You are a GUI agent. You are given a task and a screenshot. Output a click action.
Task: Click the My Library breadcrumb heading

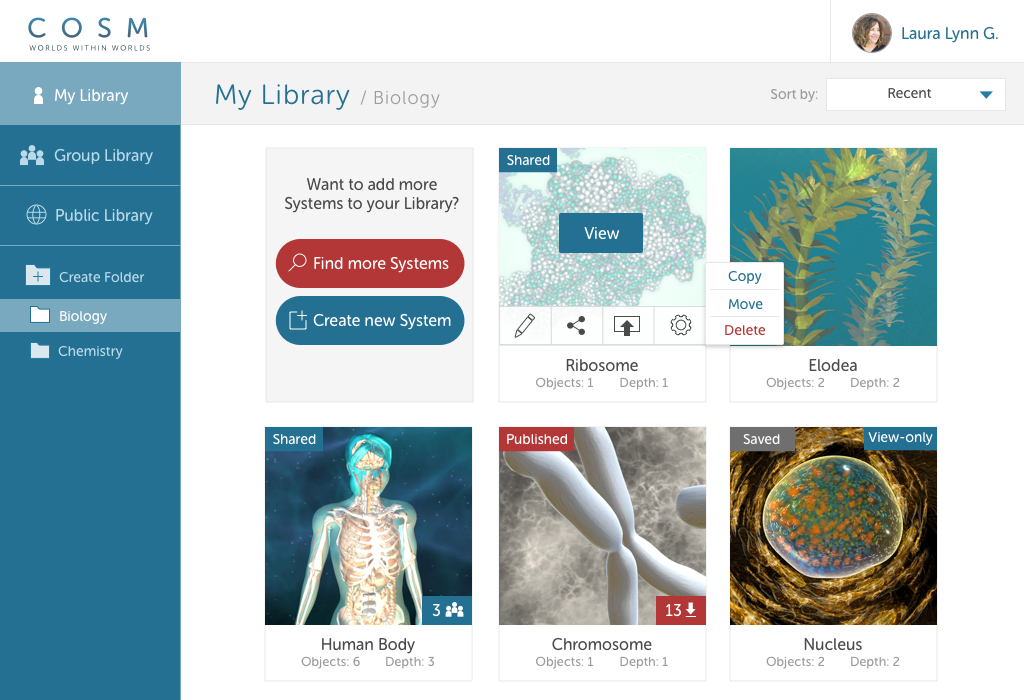click(282, 95)
